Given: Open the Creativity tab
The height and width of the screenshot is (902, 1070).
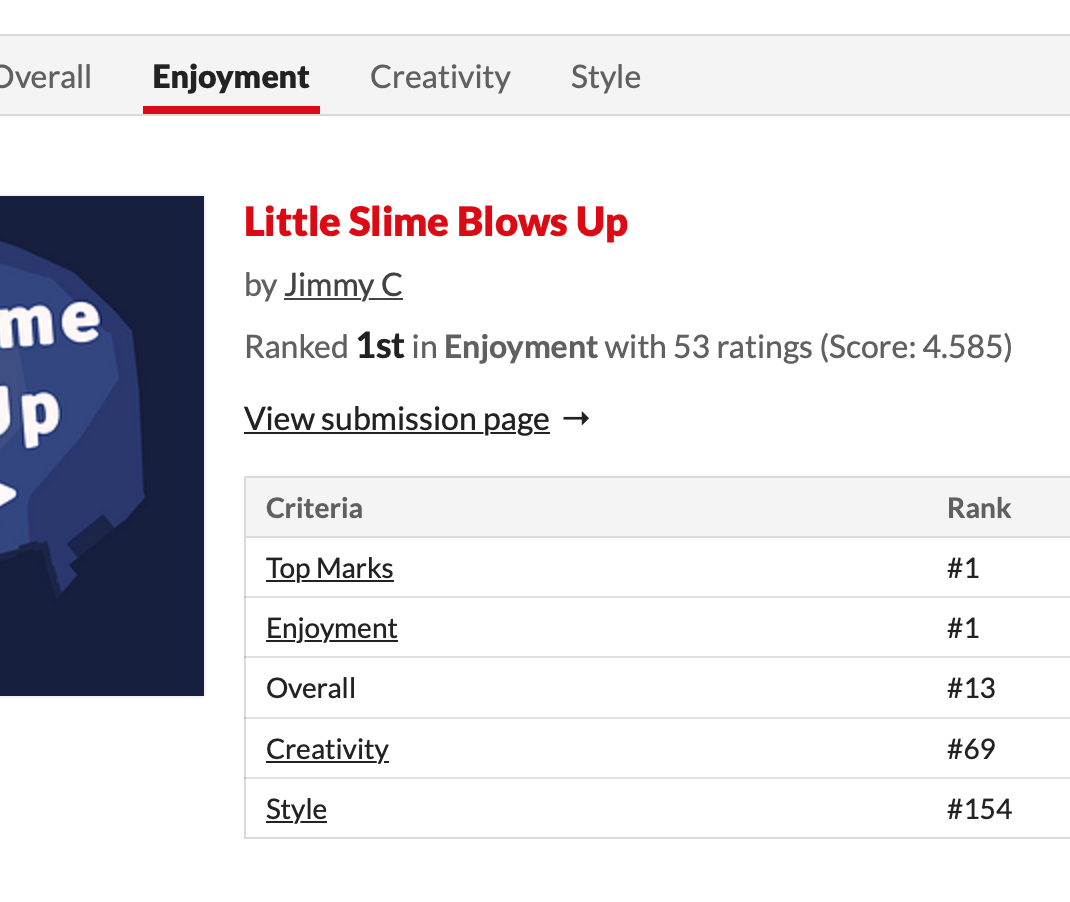Looking at the screenshot, I should click(x=440, y=77).
